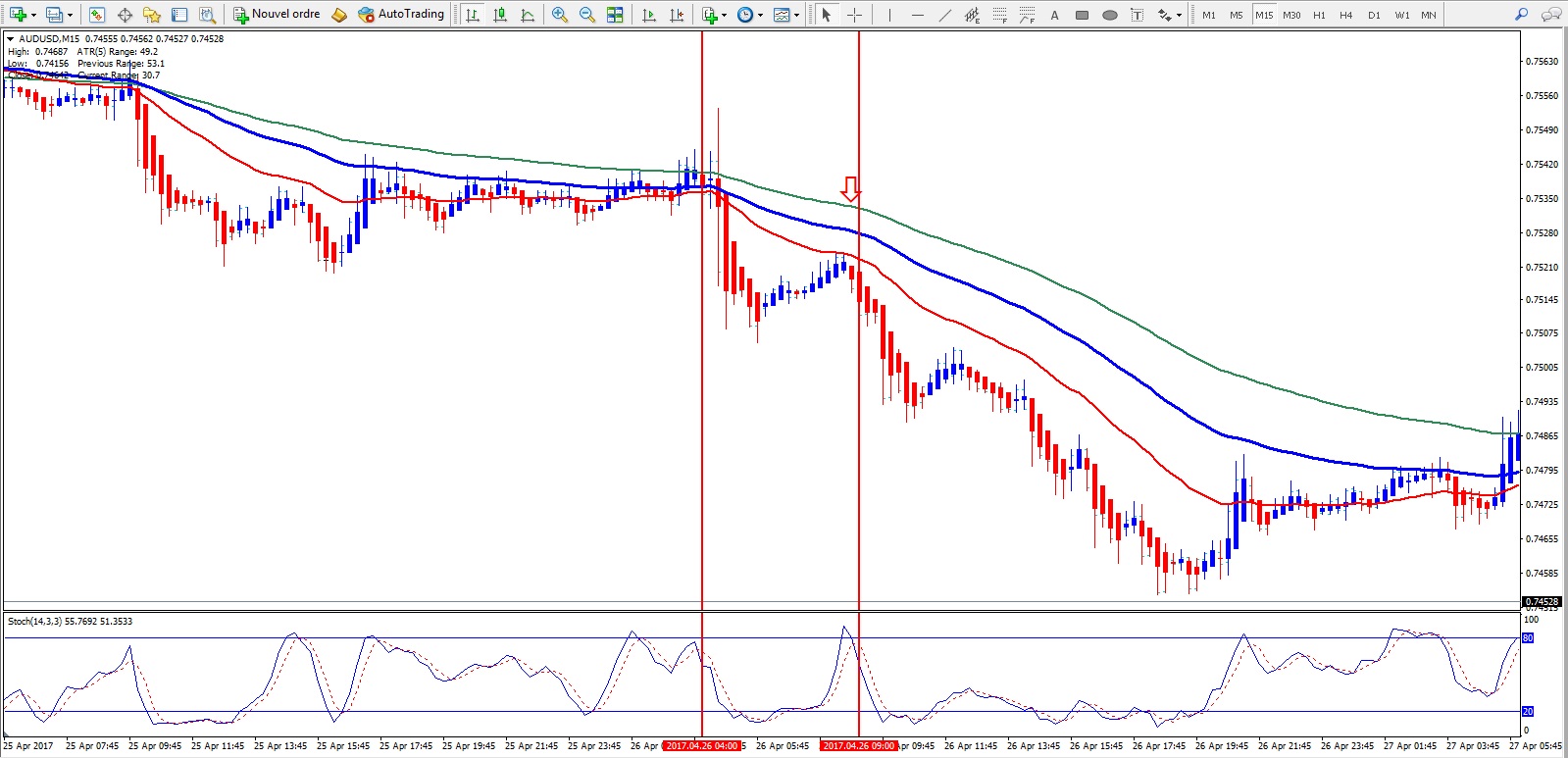Switch to the D1 timeframe

tap(1374, 15)
